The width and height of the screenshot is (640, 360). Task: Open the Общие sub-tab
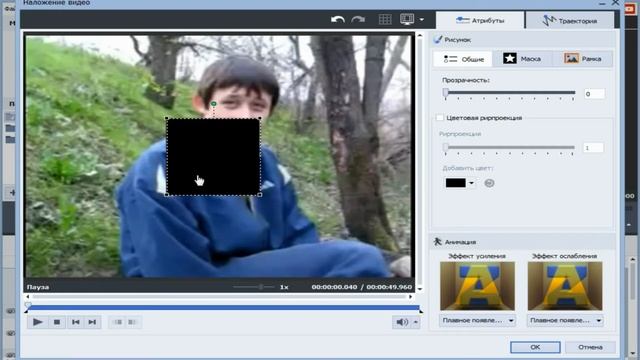(x=463, y=59)
